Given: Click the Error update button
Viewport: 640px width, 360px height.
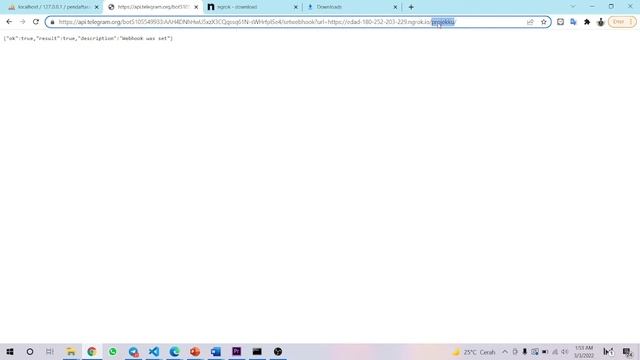Looking at the screenshot, I should 622,22.
